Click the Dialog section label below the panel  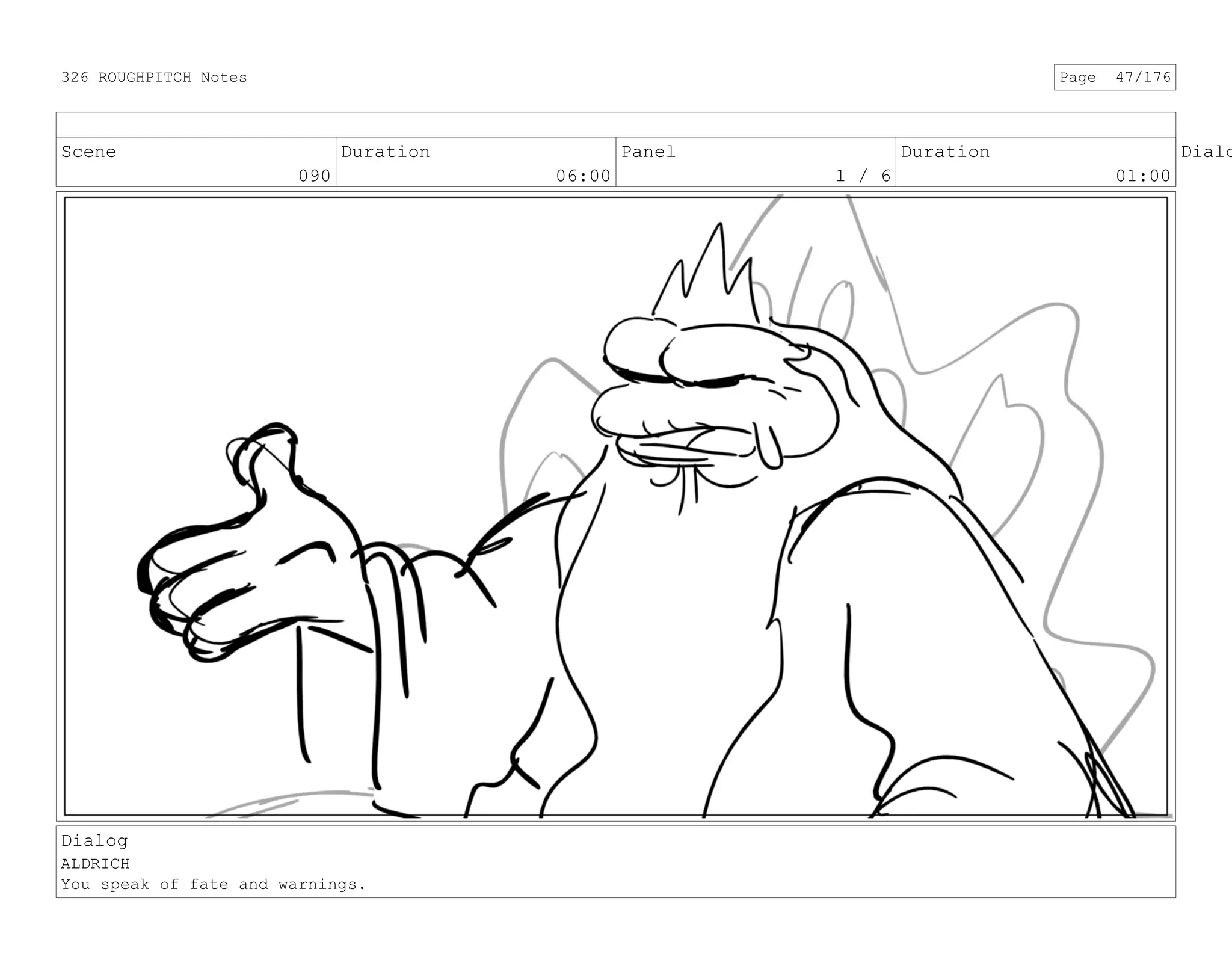pyautogui.click(x=94, y=840)
